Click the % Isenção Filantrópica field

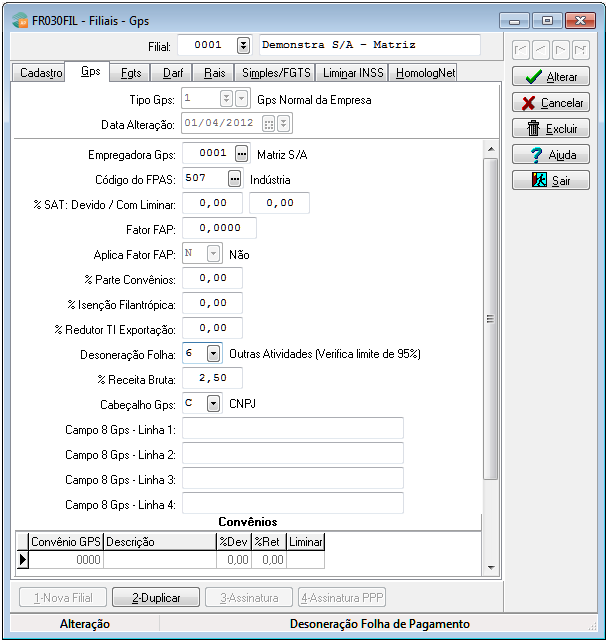[212, 303]
